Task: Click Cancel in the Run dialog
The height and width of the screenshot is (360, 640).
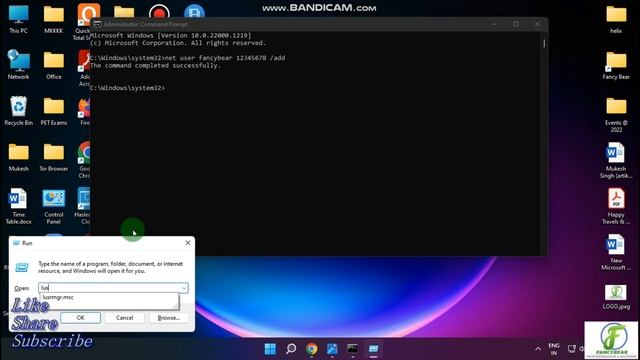Action: [124, 318]
